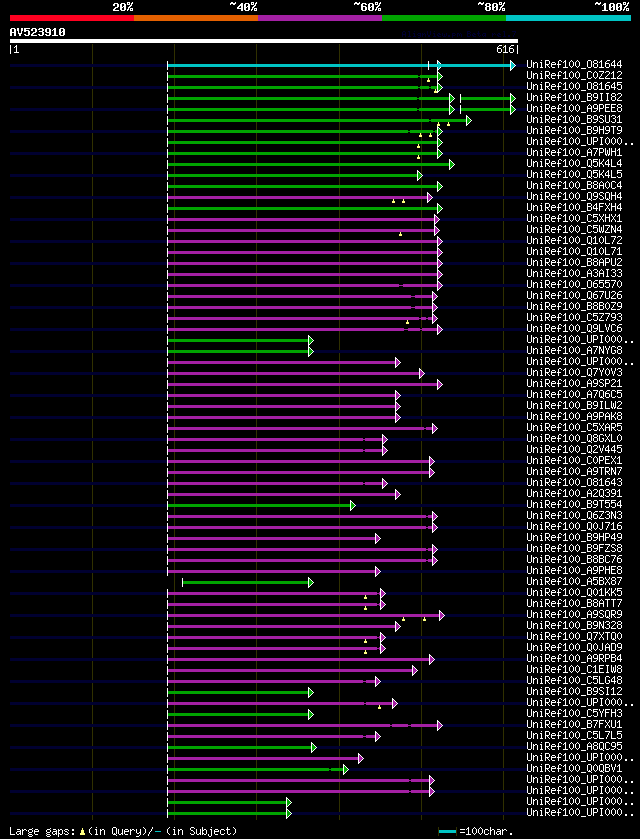Click the UniRef100_C5XHX1 label
This screenshot has height=839, width=640.
point(574,218)
